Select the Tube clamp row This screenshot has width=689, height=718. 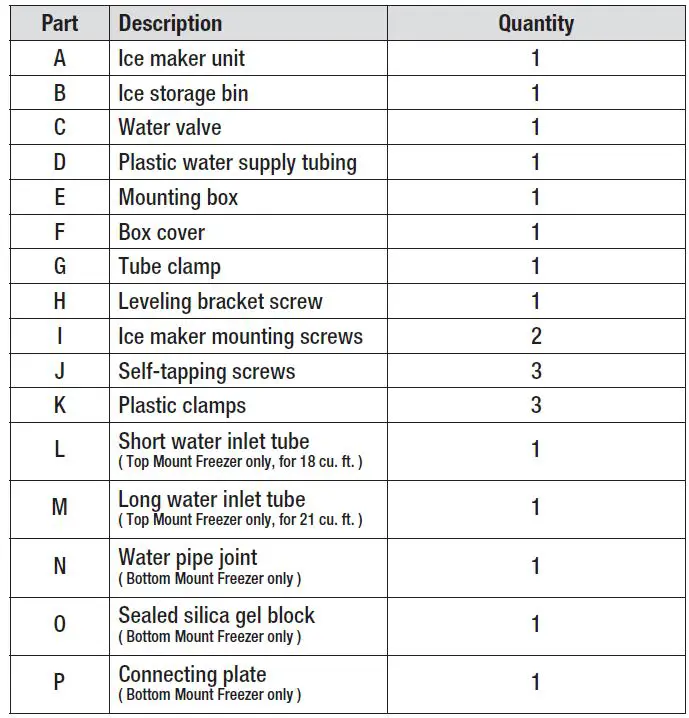[x=169, y=266]
